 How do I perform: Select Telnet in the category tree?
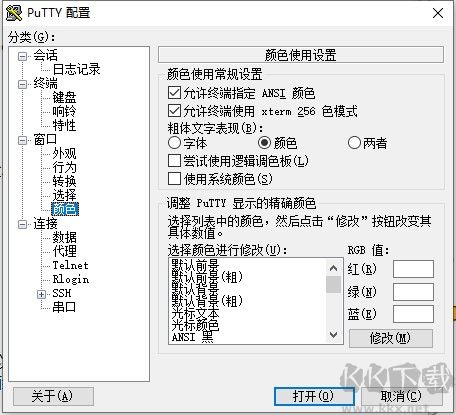pos(70,265)
